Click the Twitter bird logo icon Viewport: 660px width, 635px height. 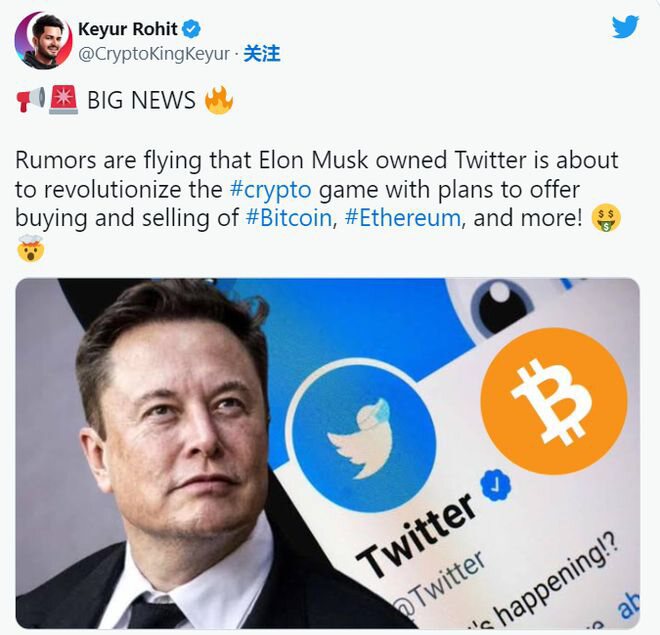click(625, 27)
